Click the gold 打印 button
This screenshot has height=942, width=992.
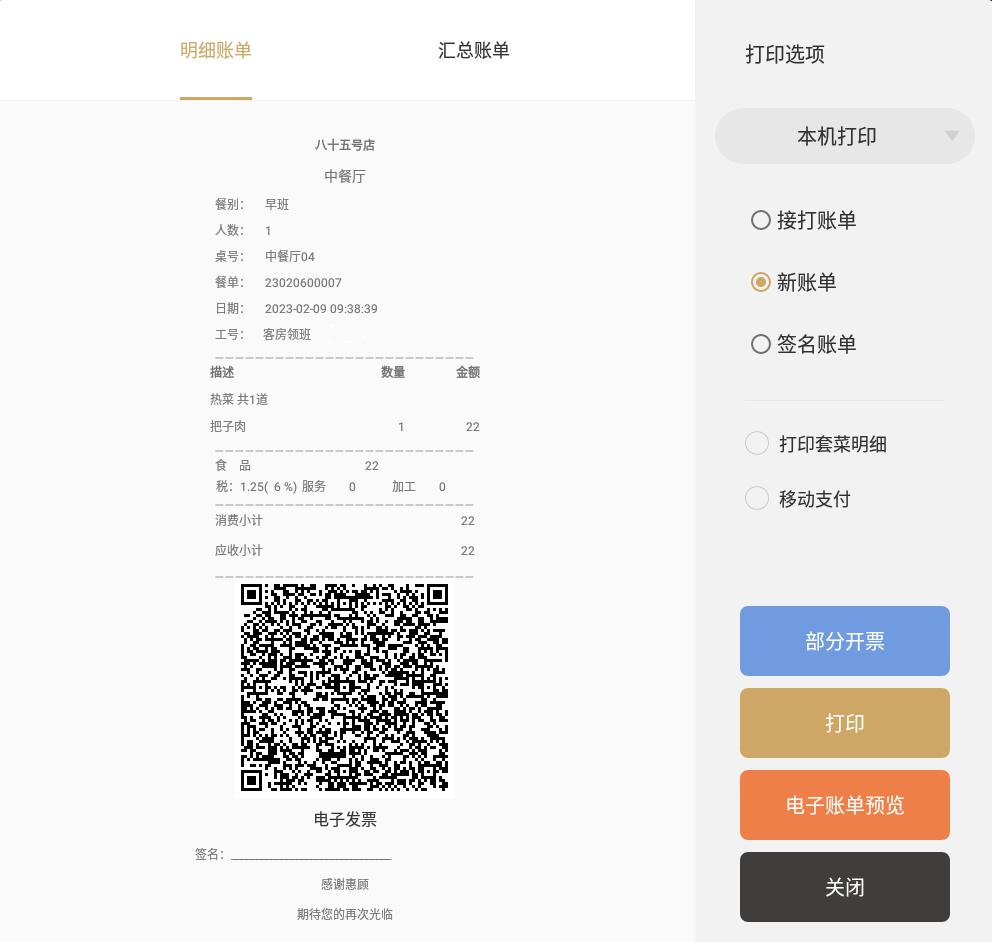[x=845, y=723]
